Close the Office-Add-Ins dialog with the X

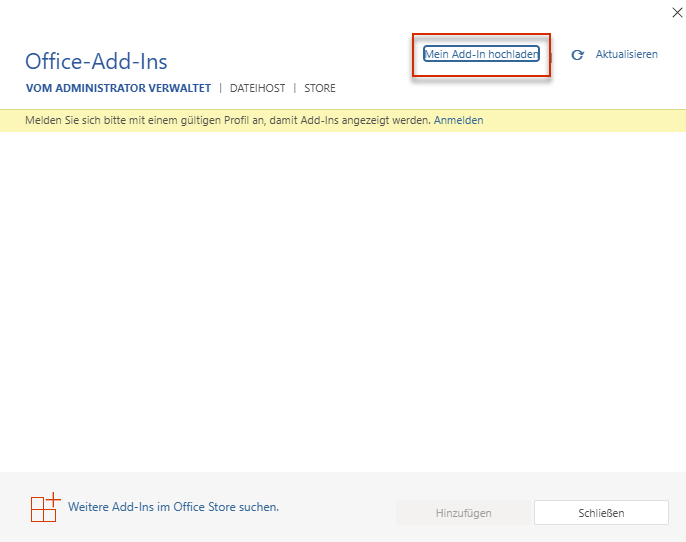point(677,13)
